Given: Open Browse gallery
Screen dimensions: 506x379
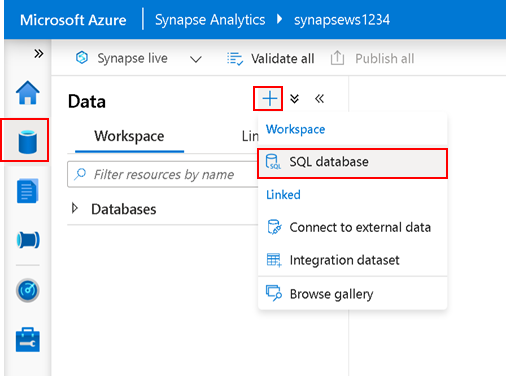Looking at the screenshot, I should click(352, 294).
